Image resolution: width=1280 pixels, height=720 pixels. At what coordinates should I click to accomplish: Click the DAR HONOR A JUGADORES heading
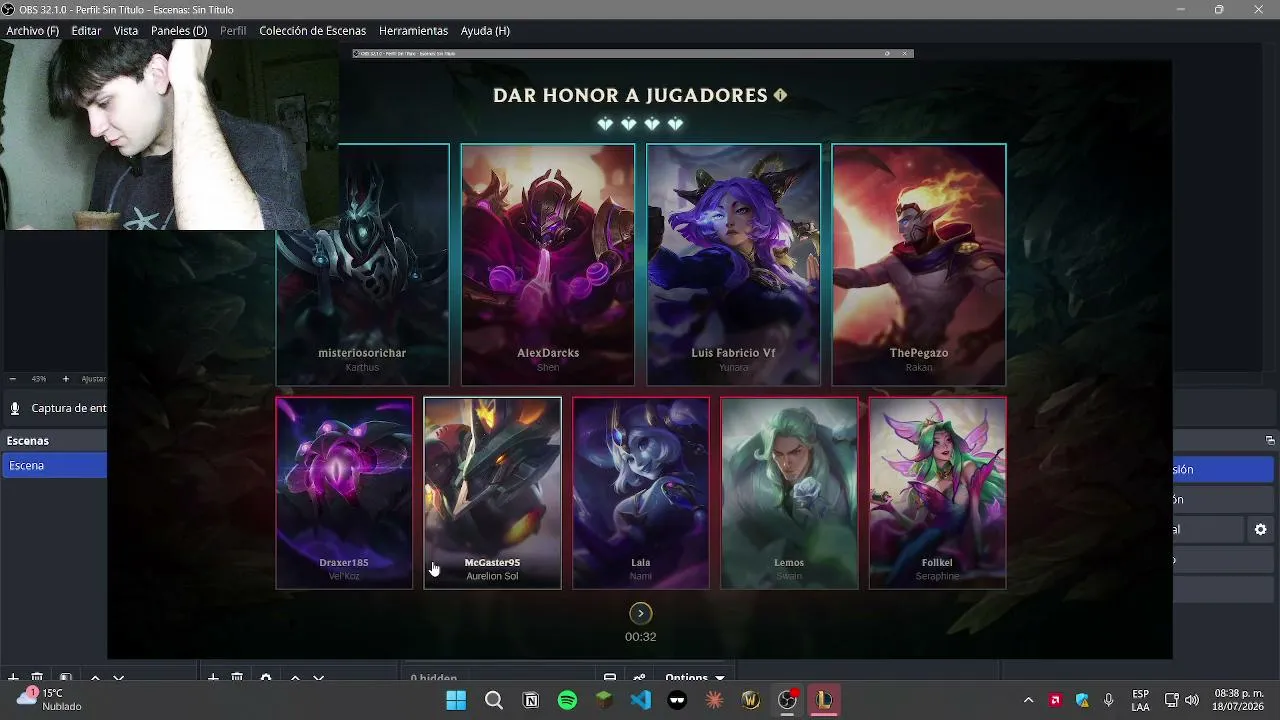630,95
